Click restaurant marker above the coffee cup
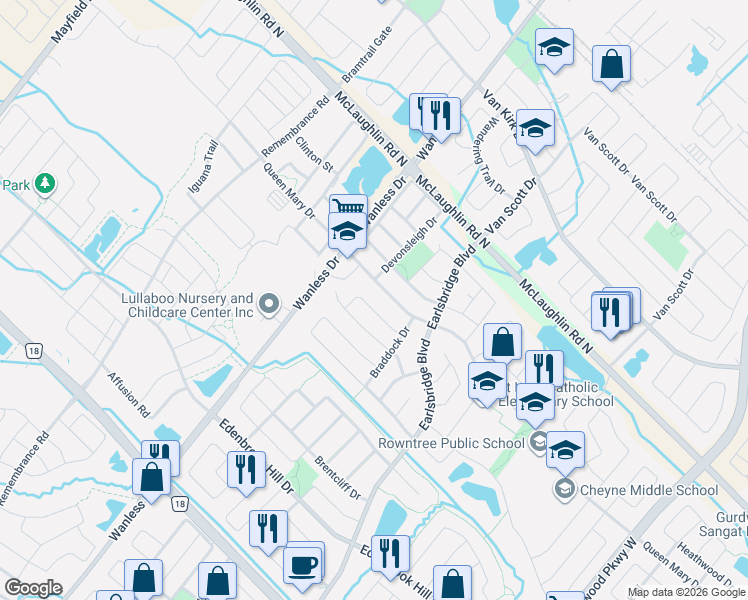This screenshot has width=748, height=600. point(269,531)
